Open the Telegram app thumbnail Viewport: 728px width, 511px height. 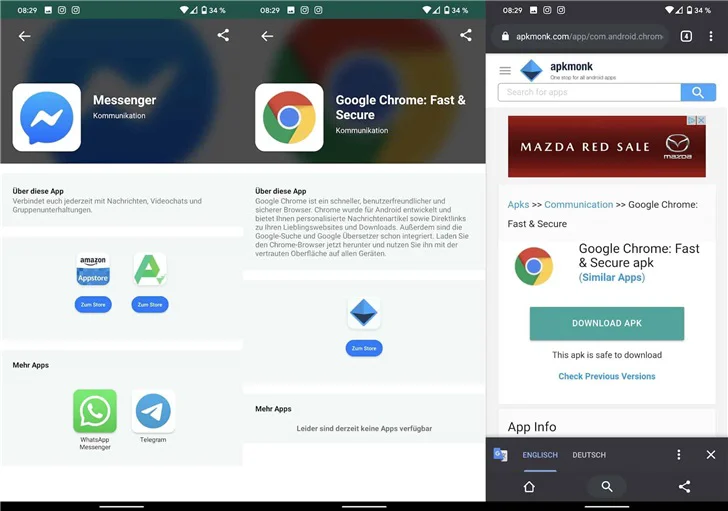pyautogui.click(x=153, y=411)
